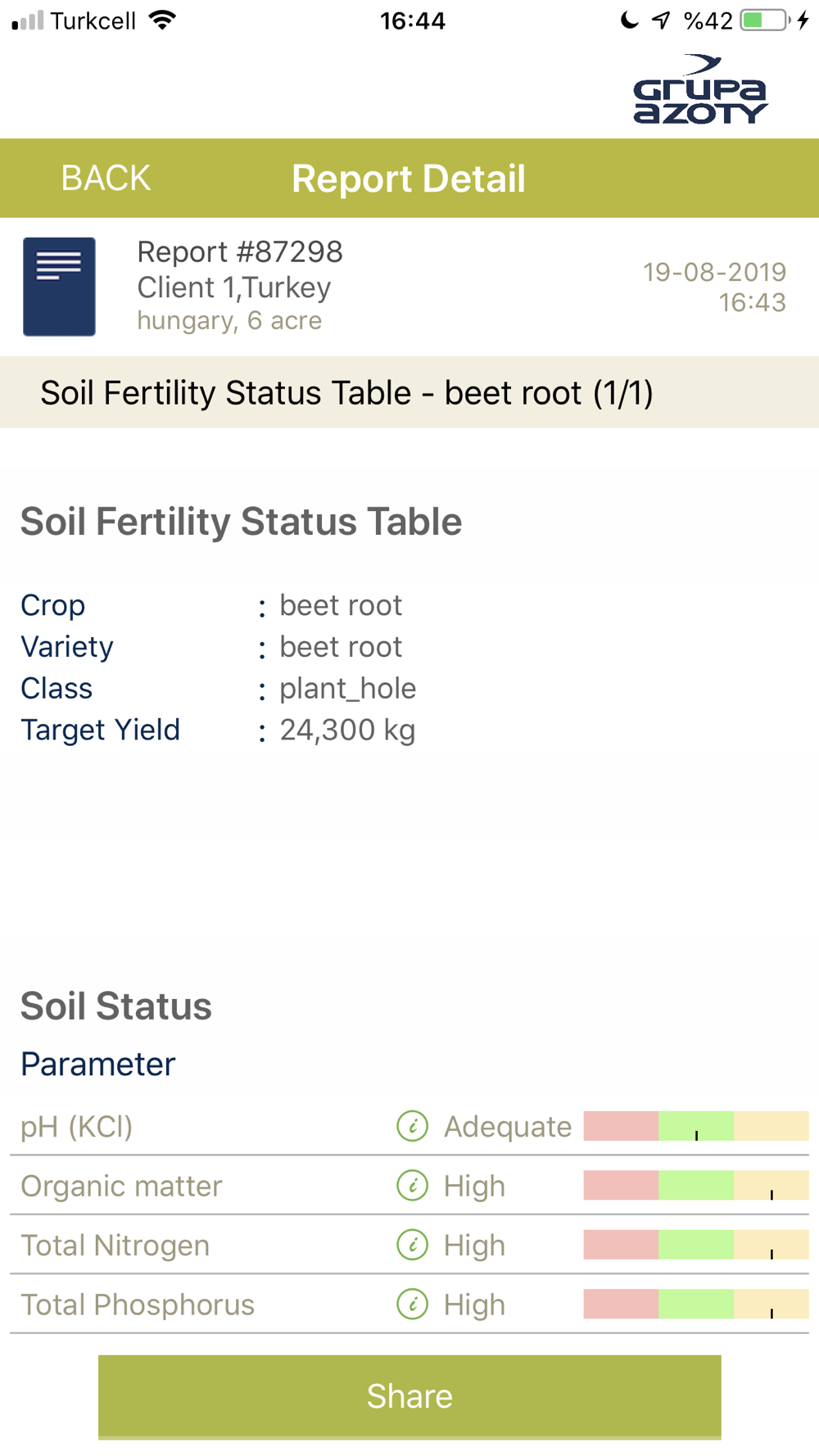Tap the Target Yield value 24,300 kg

coord(347,730)
